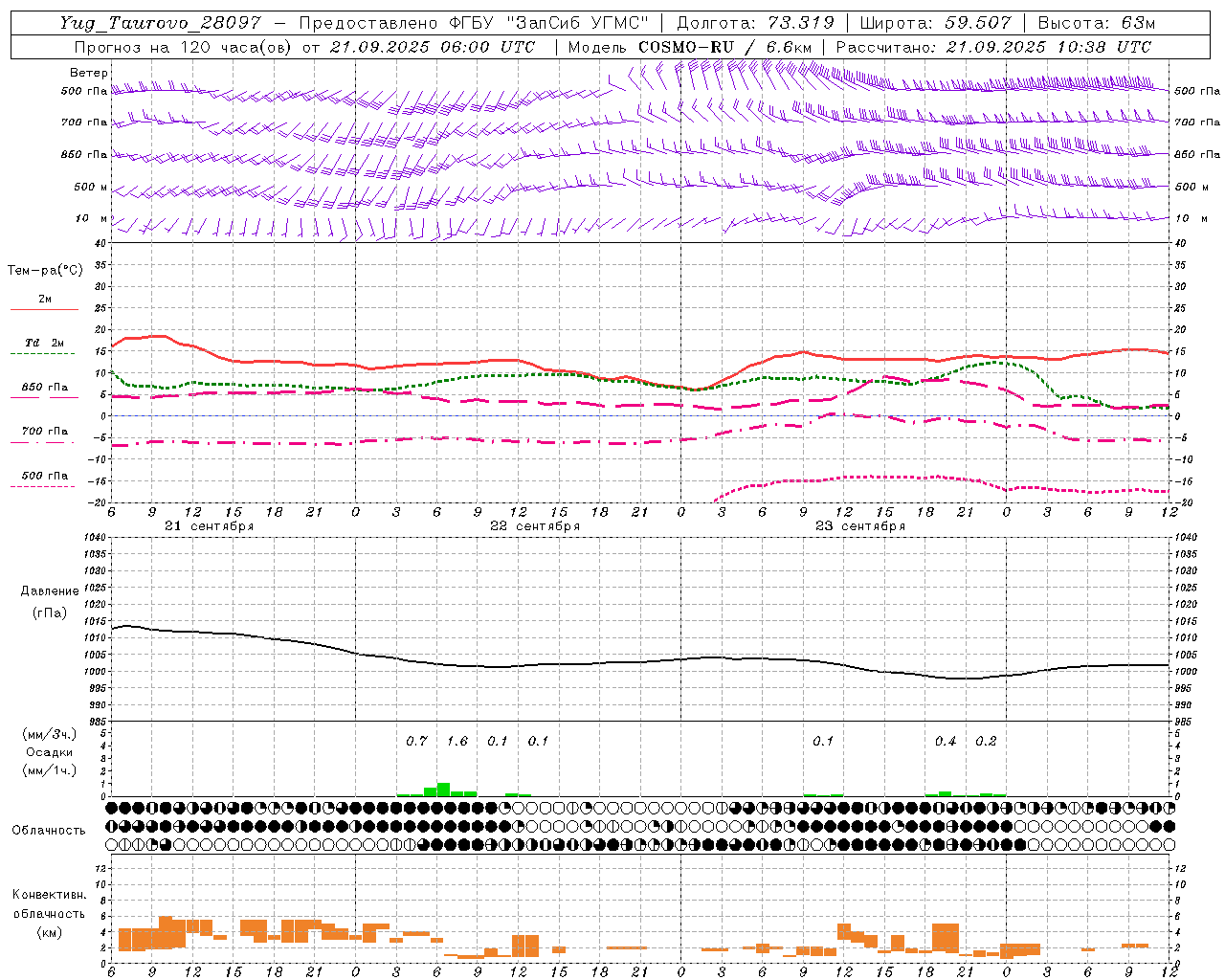This screenshot has width=1225, height=980.
Task: Click the Давление pressure panel label
Action: [50, 591]
